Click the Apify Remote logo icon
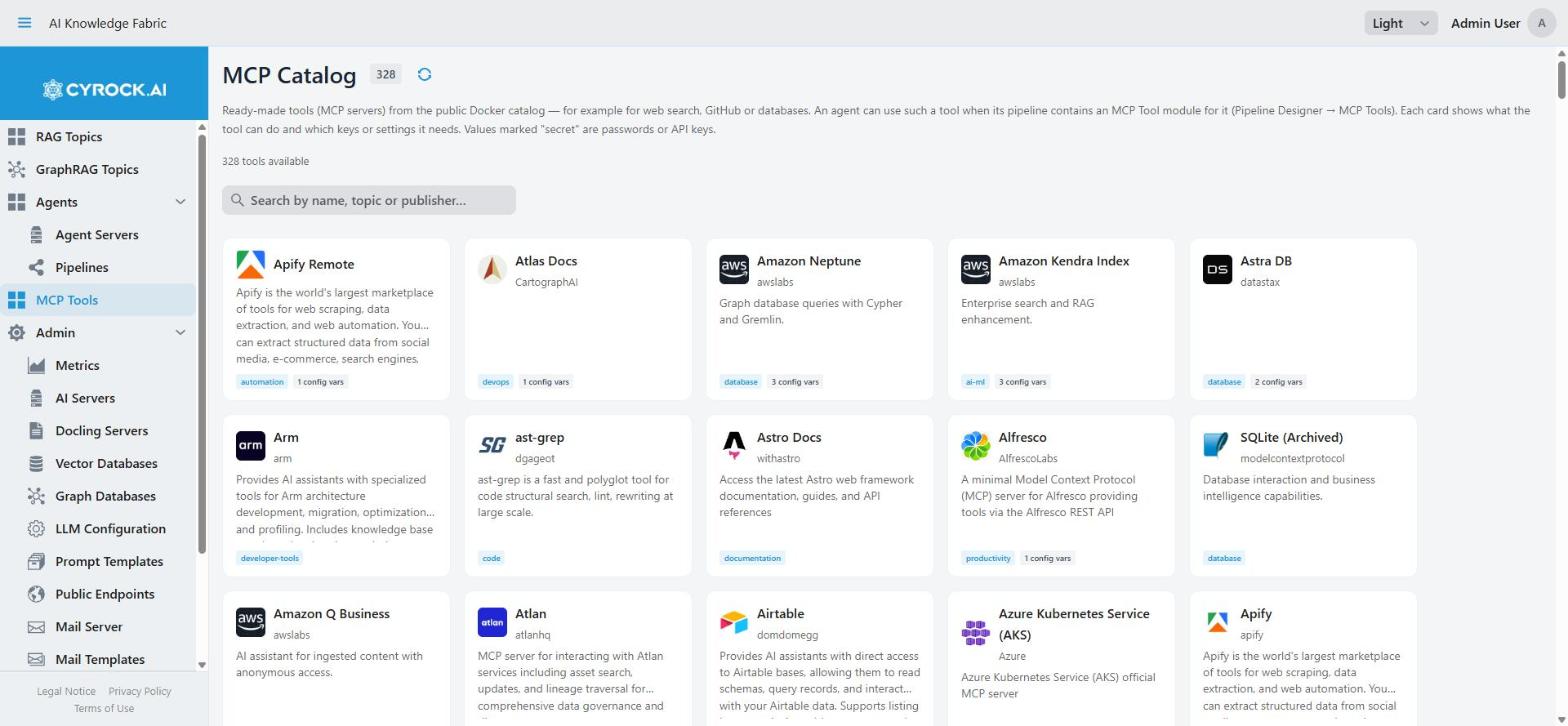The image size is (1568, 726). tap(251, 264)
